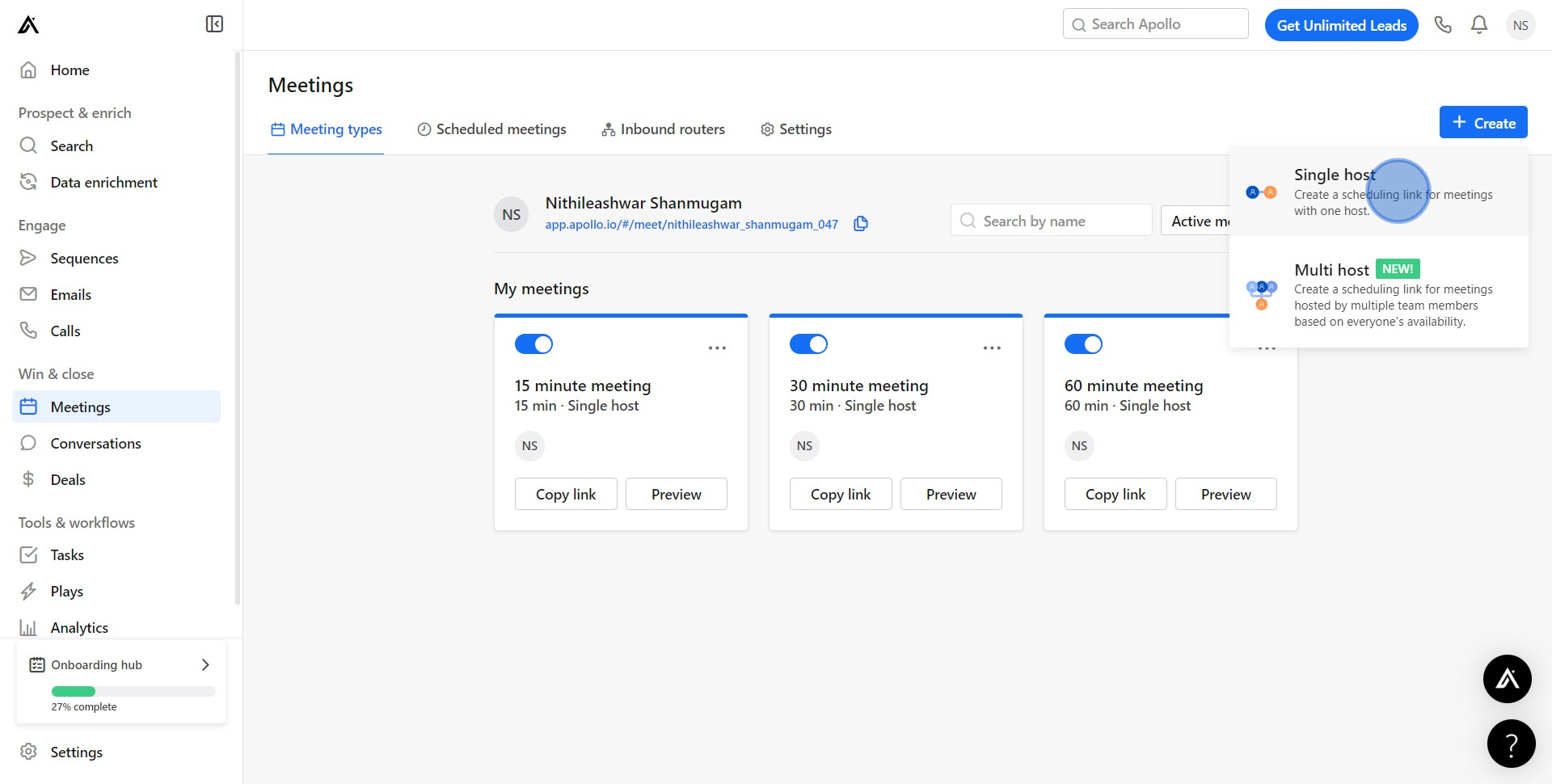This screenshot has width=1552, height=784.
Task: Click NS avatar on 60 minute card
Action: coord(1079,446)
